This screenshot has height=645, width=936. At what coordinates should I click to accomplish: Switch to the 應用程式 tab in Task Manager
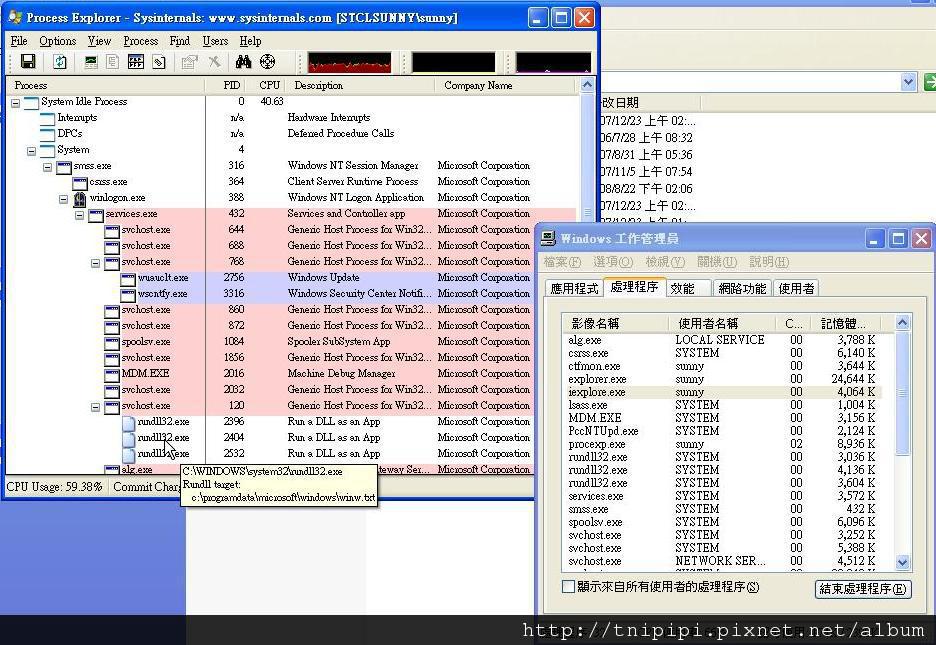[574, 289]
